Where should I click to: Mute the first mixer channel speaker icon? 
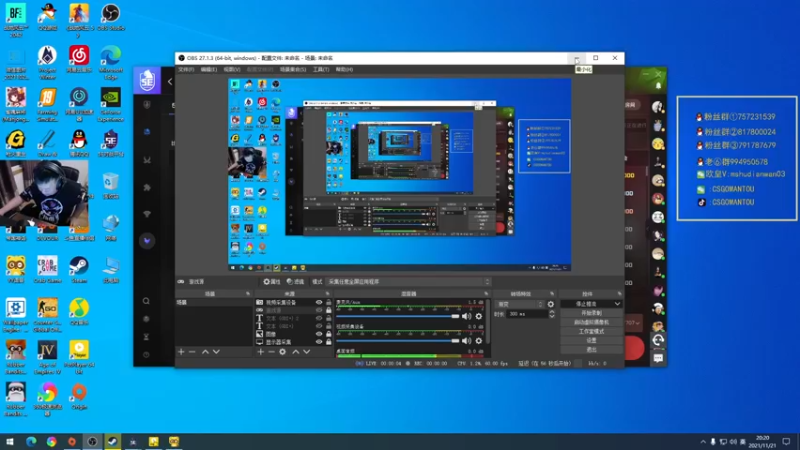(x=466, y=316)
